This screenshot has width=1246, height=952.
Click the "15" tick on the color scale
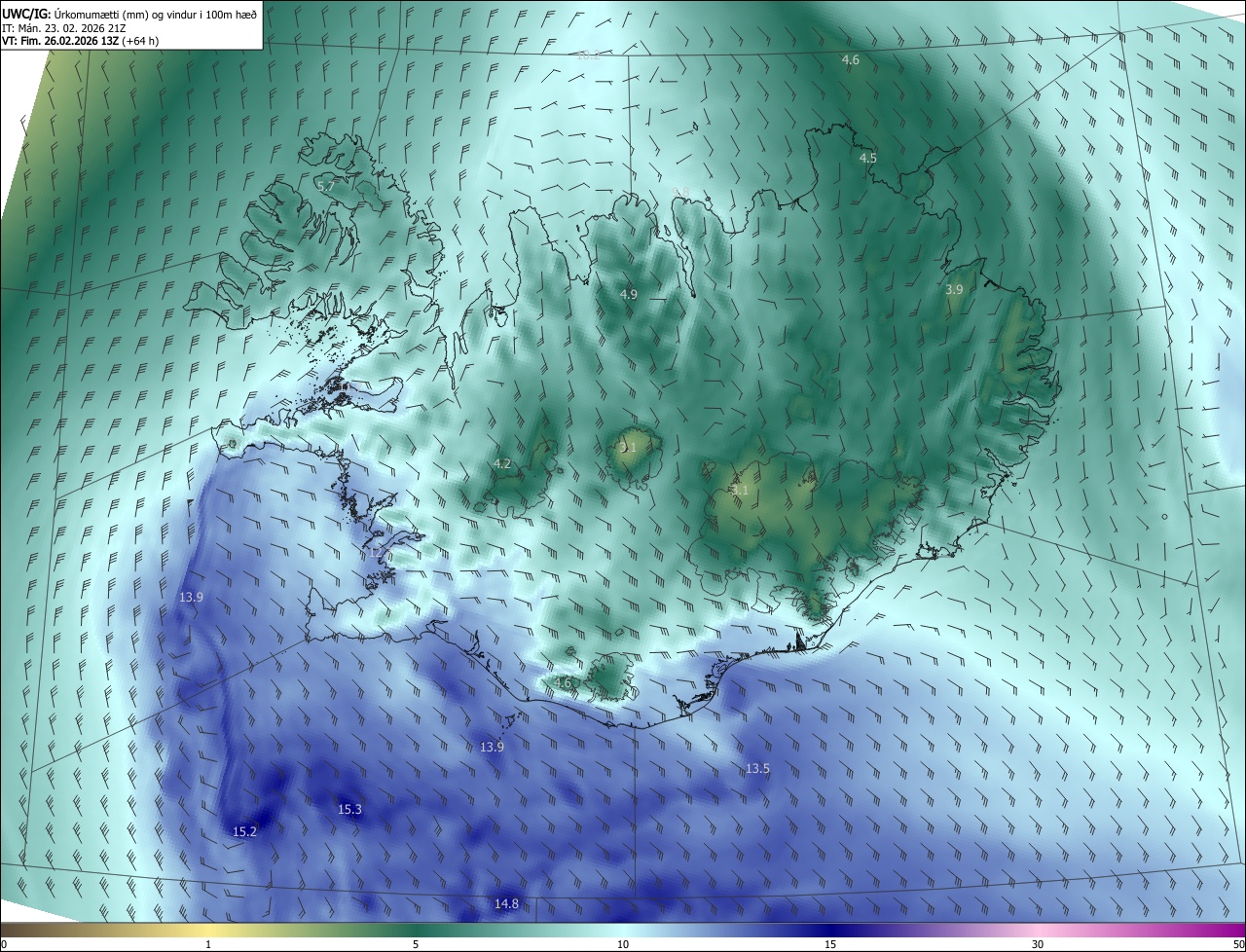pos(830,944)
